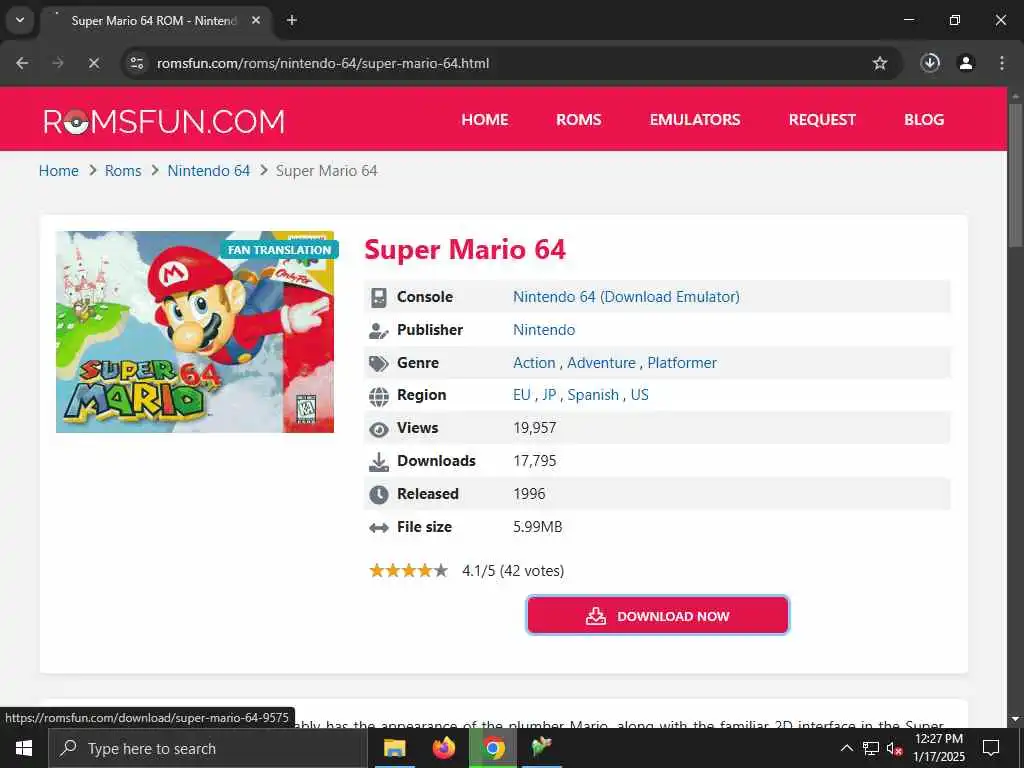
Task: Click the Downloads arrow icon
Action: [x=379, y=462]
